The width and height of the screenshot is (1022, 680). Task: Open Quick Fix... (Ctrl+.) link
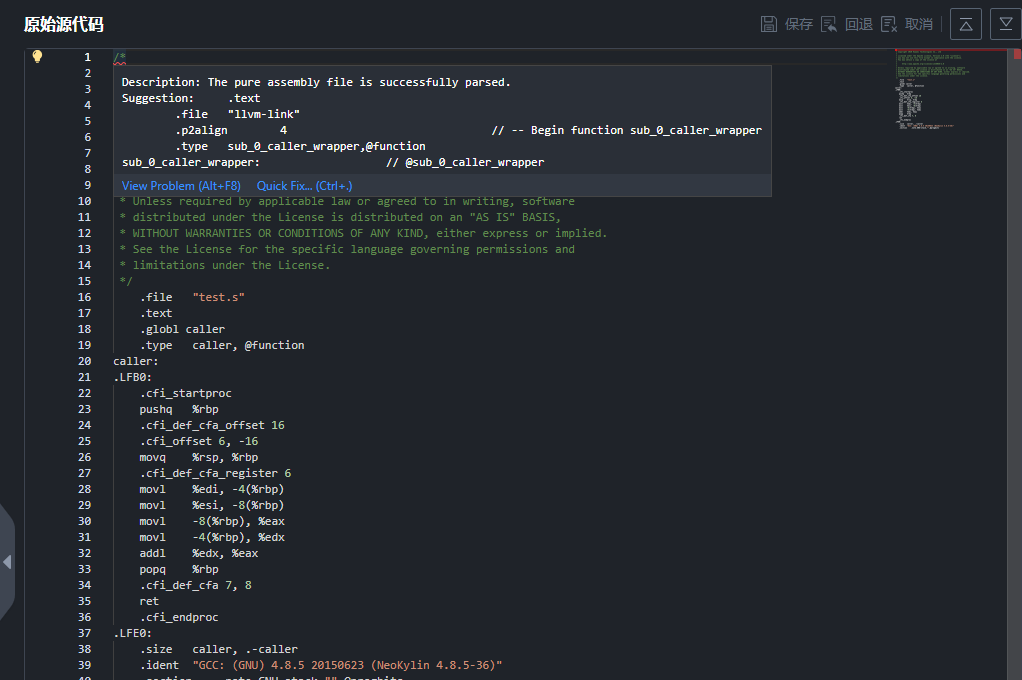tap(304, 186)
